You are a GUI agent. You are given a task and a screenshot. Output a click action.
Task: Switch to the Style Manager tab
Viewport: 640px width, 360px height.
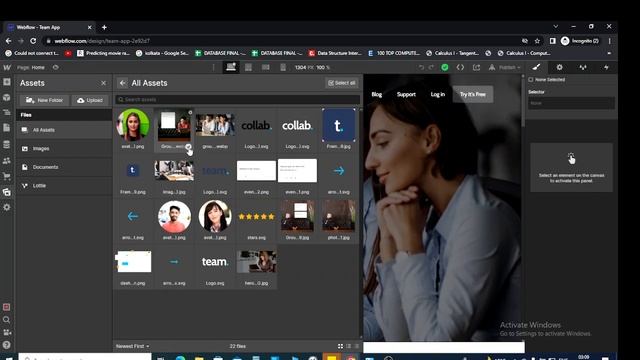(583, 67)
